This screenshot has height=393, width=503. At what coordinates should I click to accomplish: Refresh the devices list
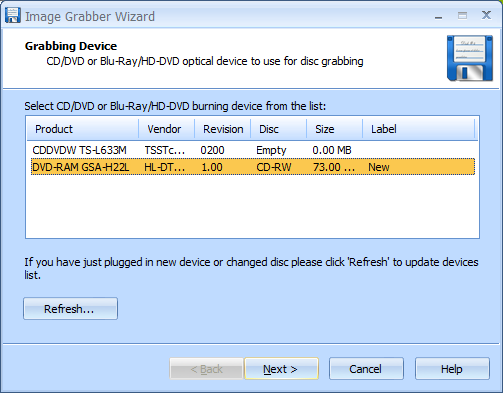70,309
